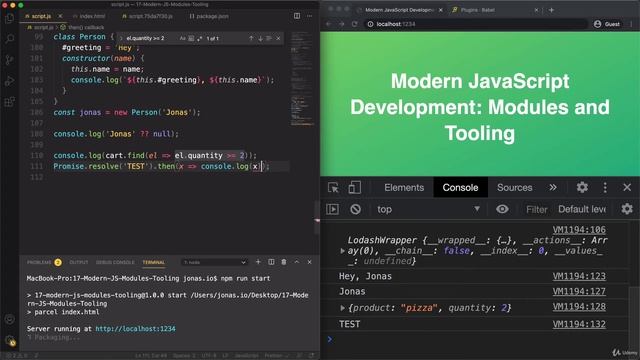Screen dimensions: 640x360
Task: Open the Run and Debug view icon
Action: point(9,81)
